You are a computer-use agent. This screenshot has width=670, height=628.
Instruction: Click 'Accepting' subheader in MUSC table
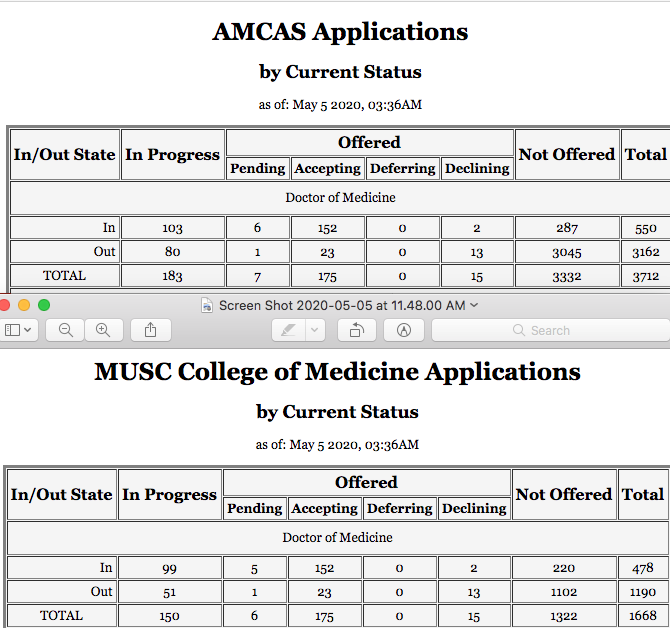coord(324,508)
